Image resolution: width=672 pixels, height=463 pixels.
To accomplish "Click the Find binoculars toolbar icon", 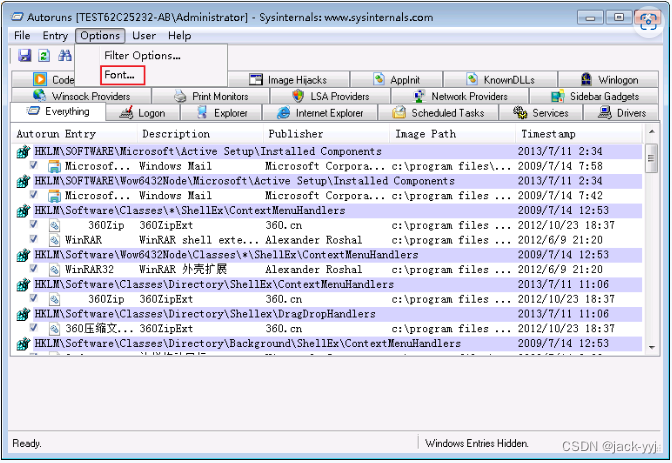I will [x=65, y=55].
